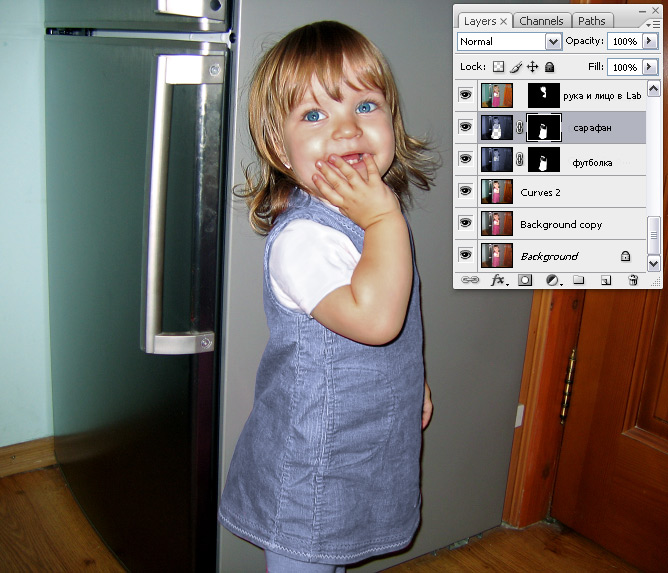Switch to the Paths tab
Screen dimensions: 668x573
click(x=592, y=21)
